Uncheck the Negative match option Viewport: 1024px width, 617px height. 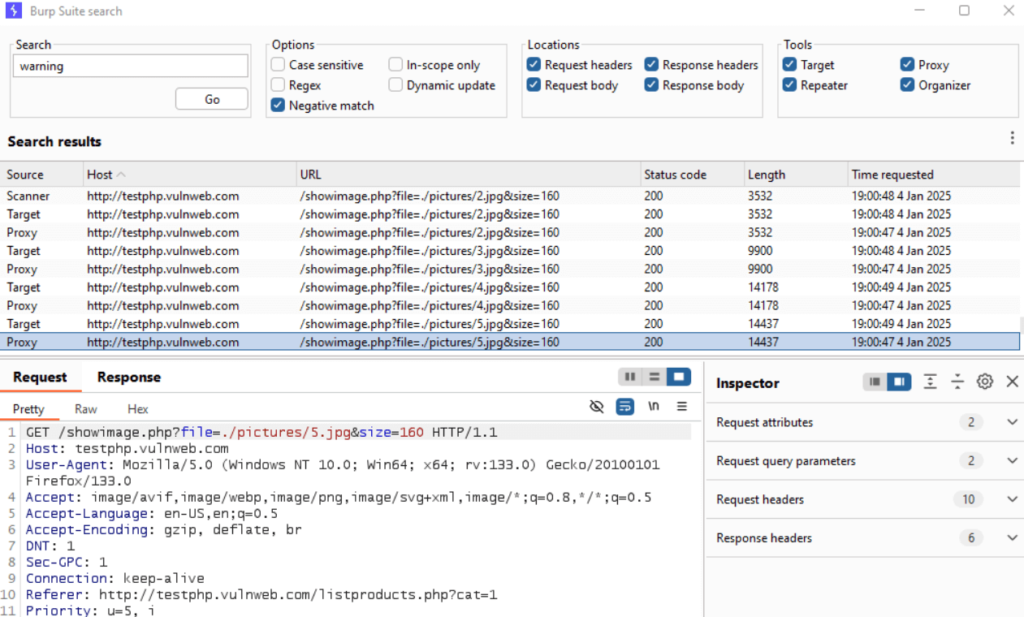coord(278,105)
